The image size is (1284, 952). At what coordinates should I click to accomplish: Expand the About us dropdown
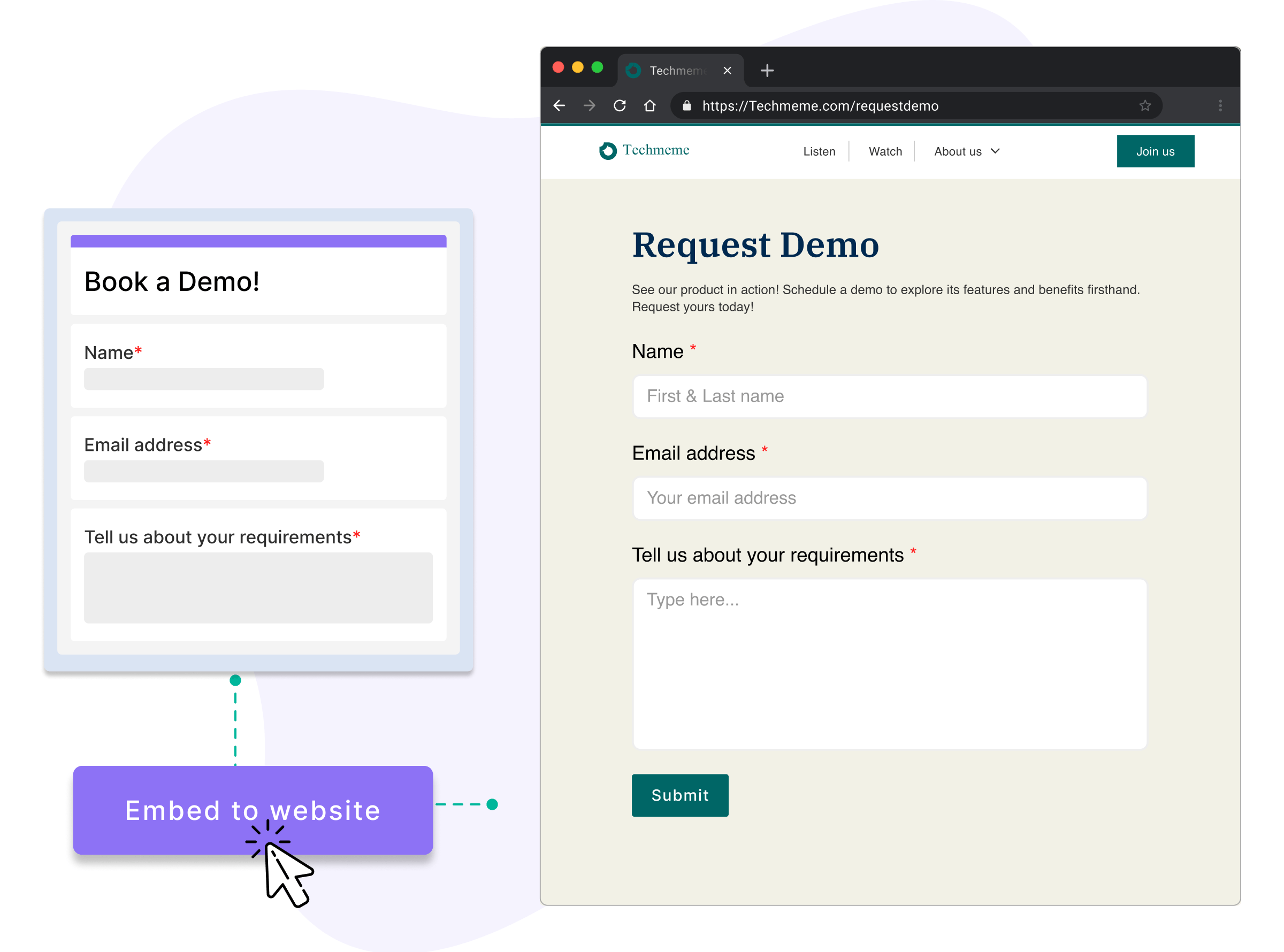[966, 151]
